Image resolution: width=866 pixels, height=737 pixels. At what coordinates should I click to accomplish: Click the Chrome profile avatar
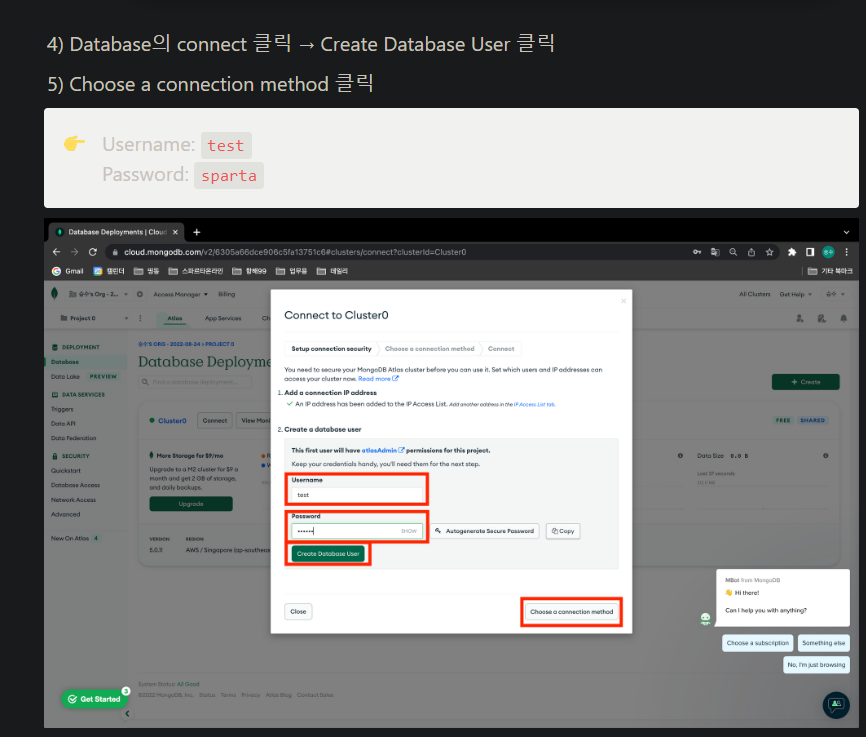828,252
